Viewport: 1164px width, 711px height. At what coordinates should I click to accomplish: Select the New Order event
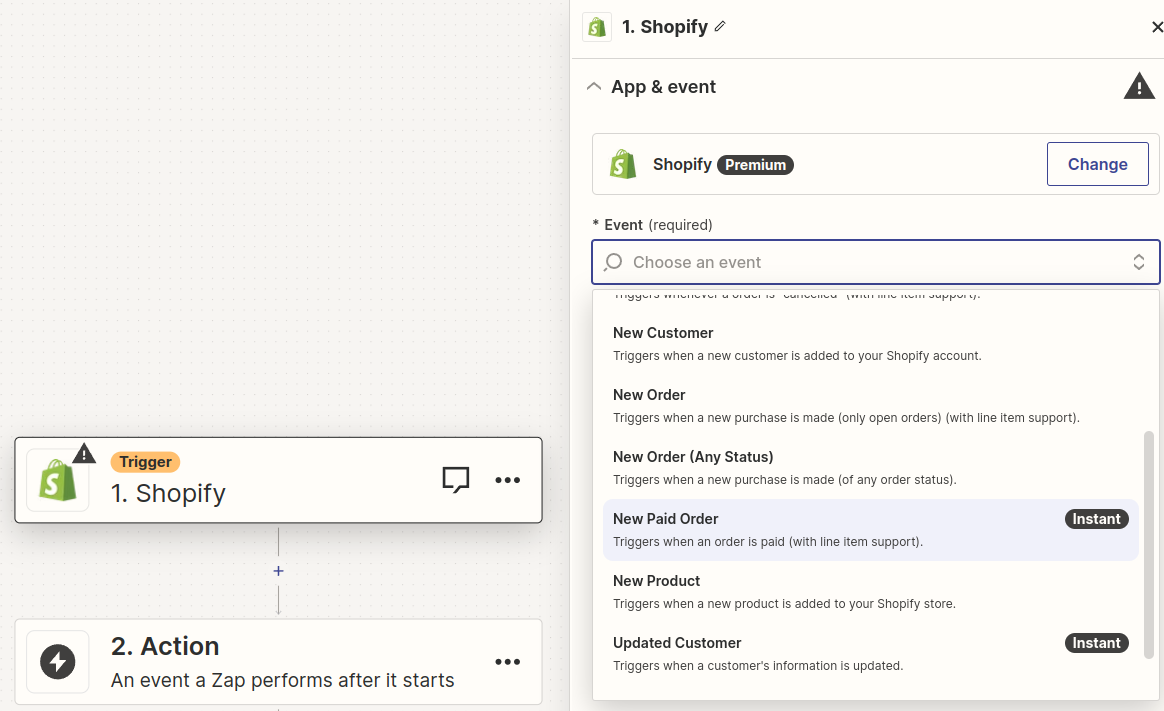tap(870, 406)
